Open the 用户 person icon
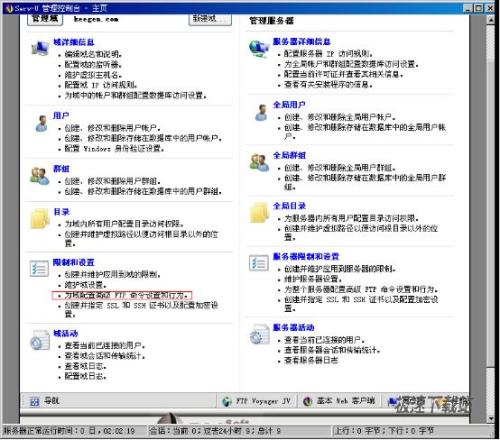This screenshot has width=500, height=440. (x=41, y=123)
